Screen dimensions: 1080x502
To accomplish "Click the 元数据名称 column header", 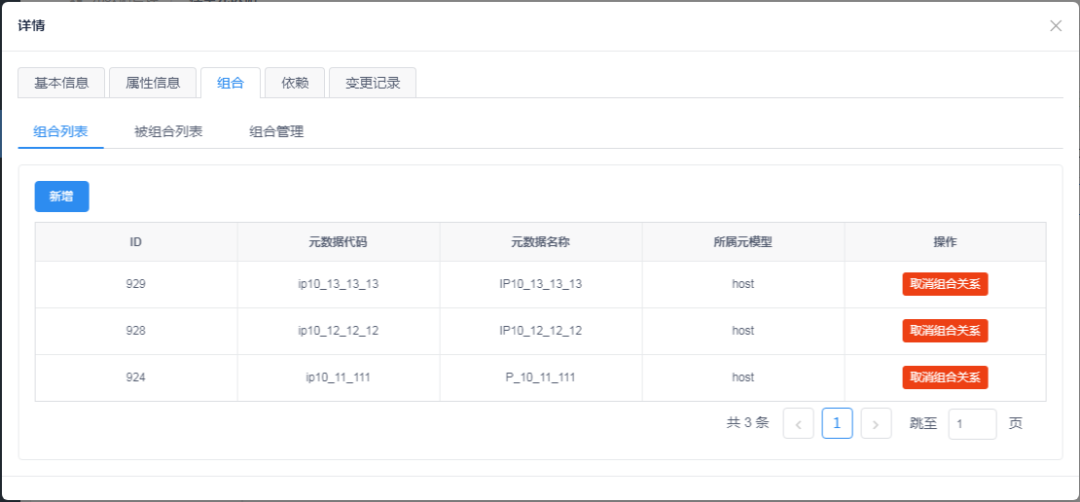I will [x=541, y=242].
